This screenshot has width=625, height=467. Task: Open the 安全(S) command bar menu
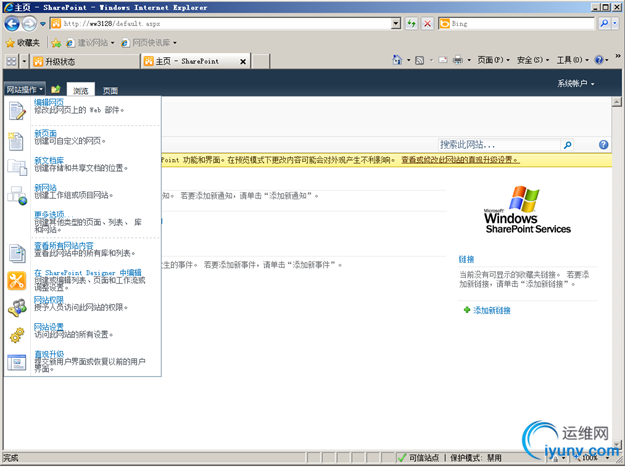(x=533, y=60)
